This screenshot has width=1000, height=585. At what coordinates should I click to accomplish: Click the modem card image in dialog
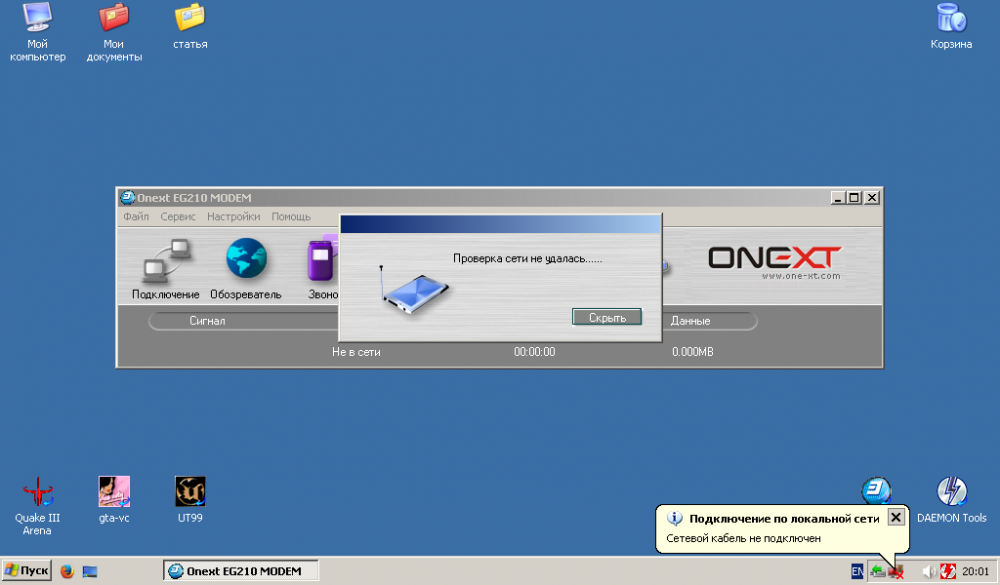click(x=413, y=290)
